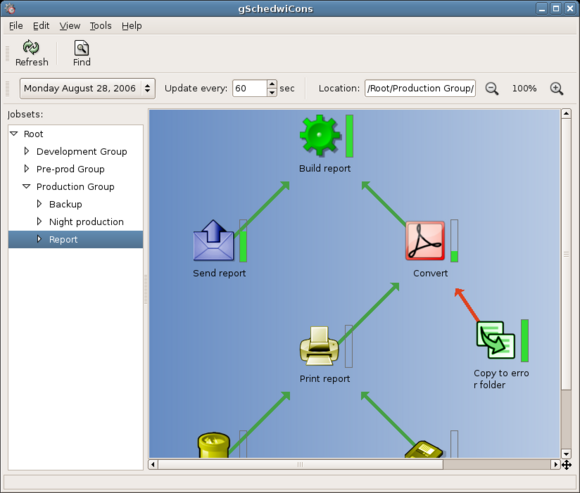Open the date selector Monday August 28, 2006
The height and width of the screenshot is (493, 580).
point(87,88)
